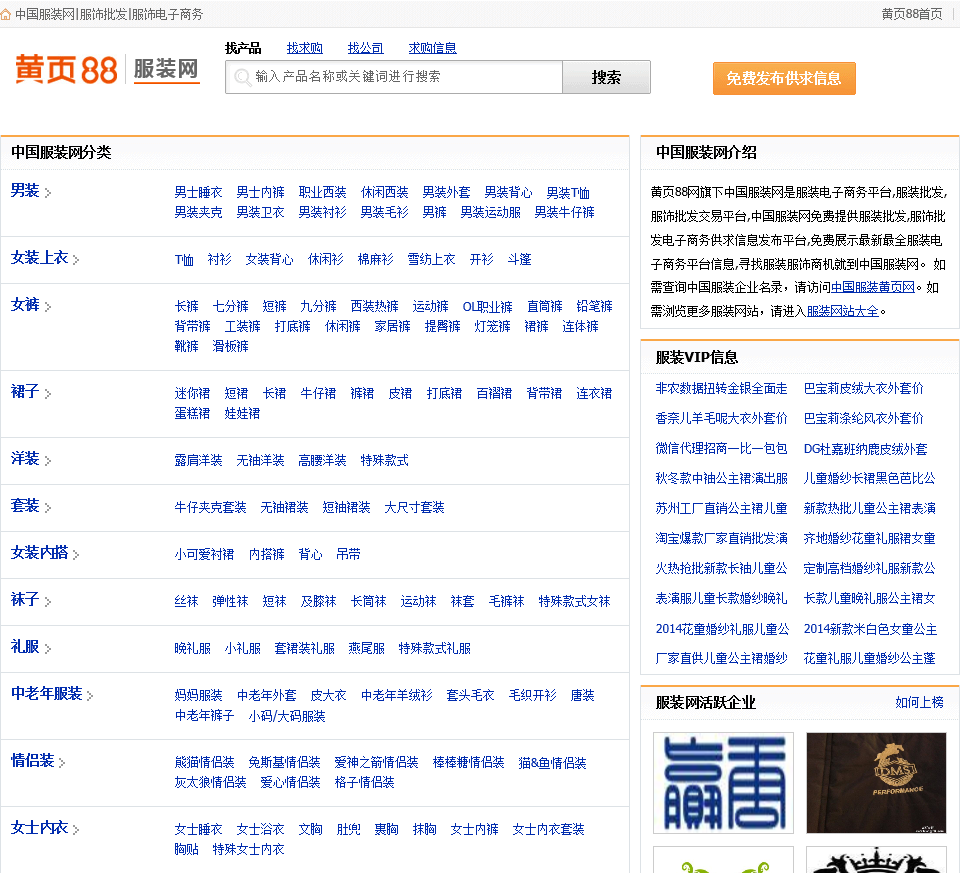The height and width of the screenshot is (873, 960).
Task: Open the 中国服装黄页网 link
Action: [x=872, y=287]
